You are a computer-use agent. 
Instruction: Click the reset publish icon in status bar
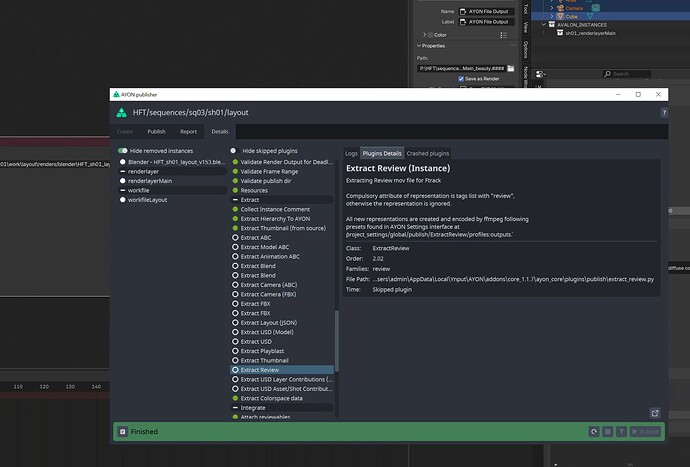click(594, 432)
